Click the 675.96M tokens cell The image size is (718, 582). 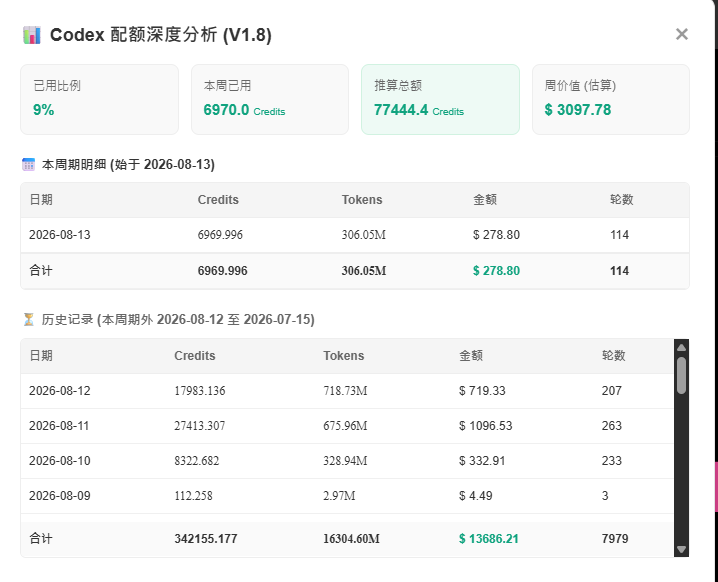coord(345,426)
